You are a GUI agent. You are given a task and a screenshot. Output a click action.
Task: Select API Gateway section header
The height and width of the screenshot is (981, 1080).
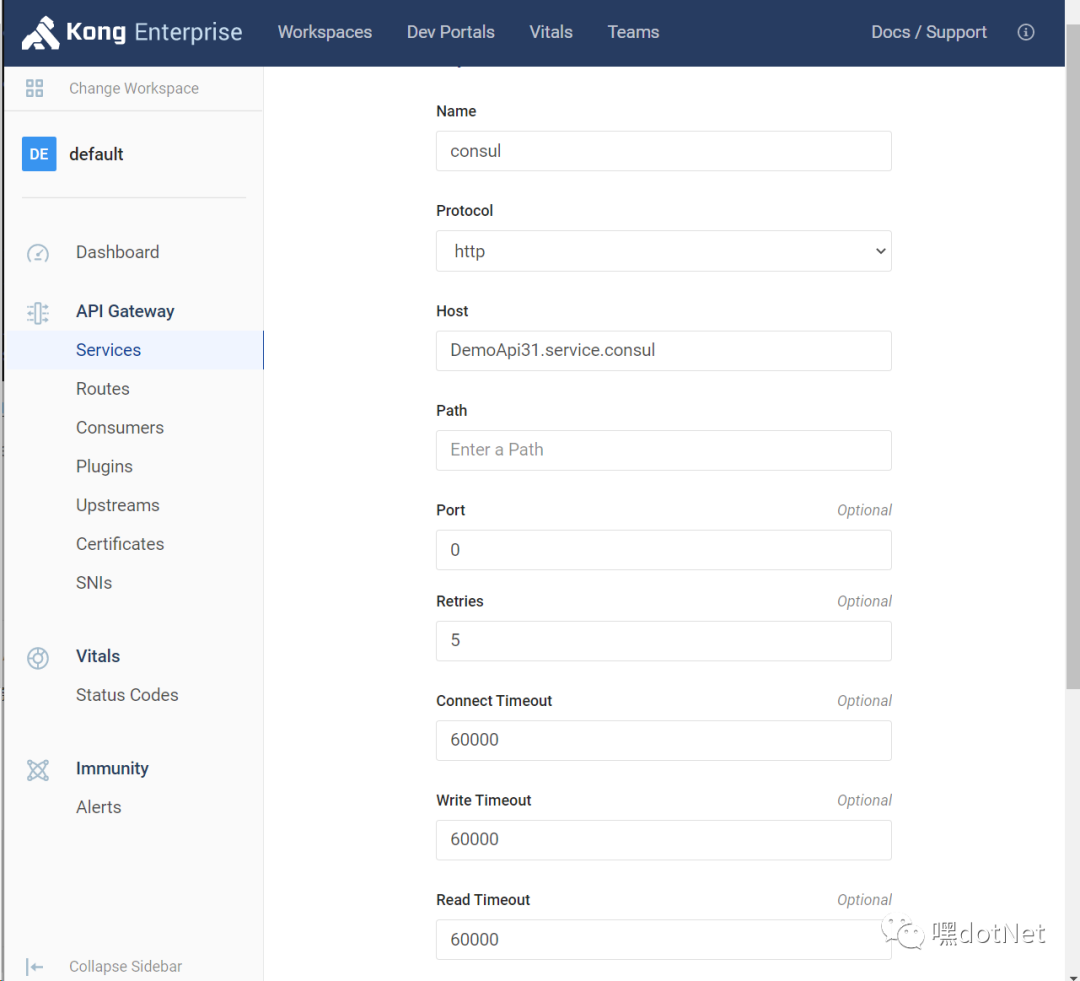click(x=125, y=311)
